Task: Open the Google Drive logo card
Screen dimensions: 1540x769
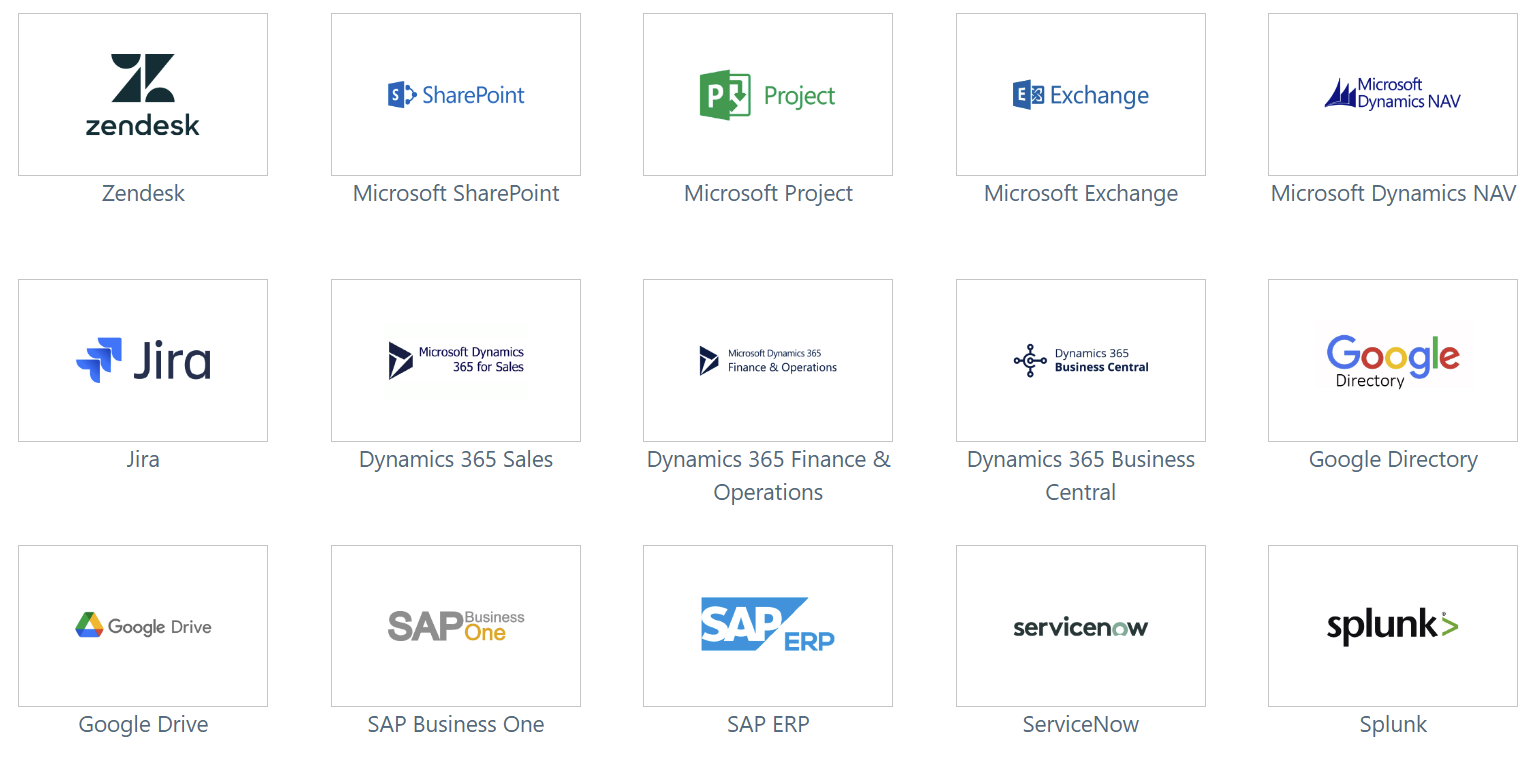Action: pos(143,626)
